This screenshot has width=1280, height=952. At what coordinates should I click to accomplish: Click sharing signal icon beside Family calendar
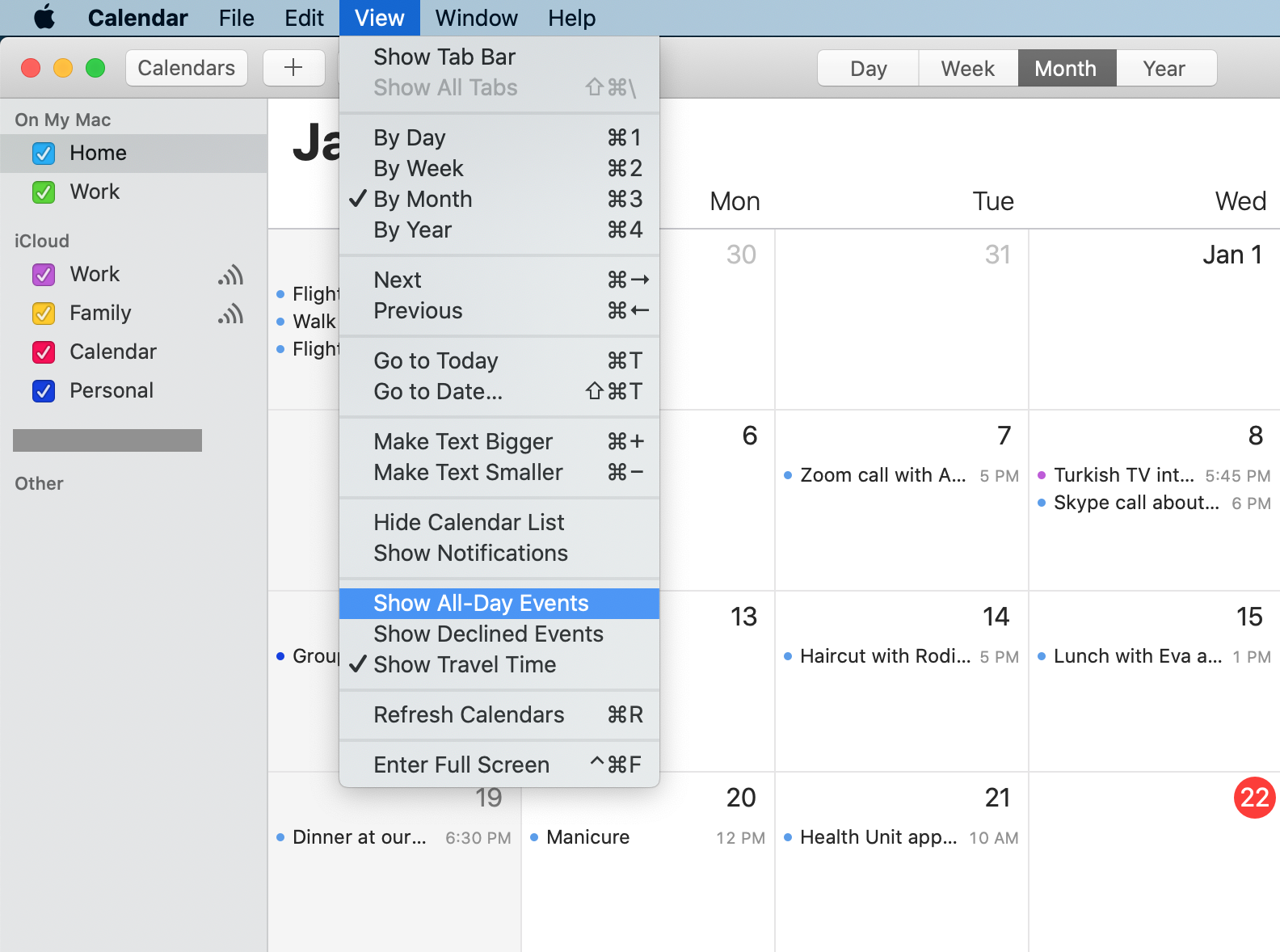tap(231, 314)
